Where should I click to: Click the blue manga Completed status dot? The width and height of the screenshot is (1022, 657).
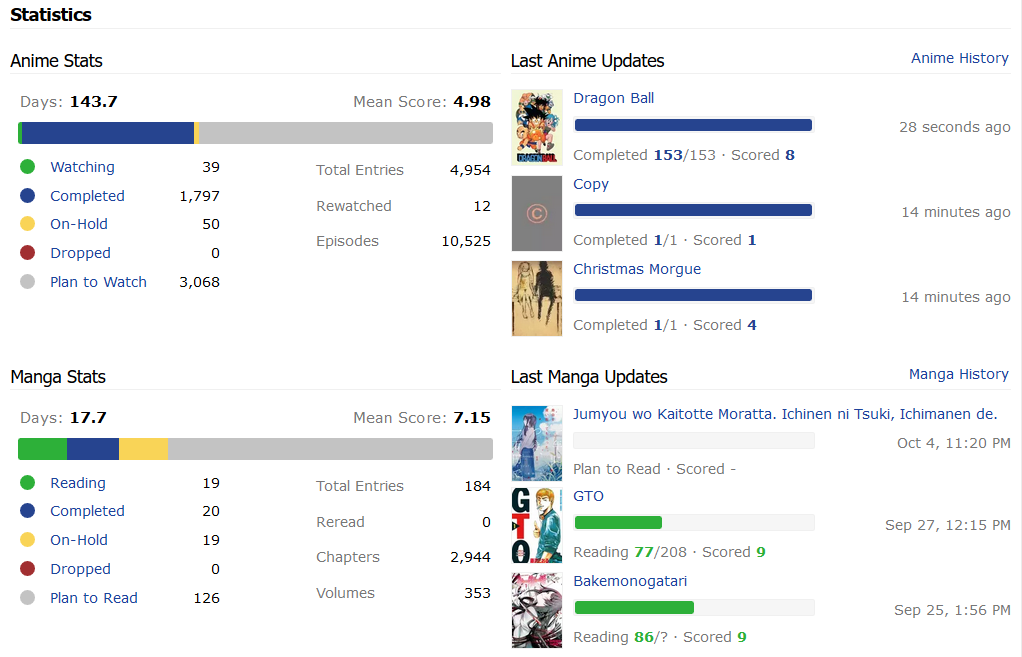click(27, 510)
